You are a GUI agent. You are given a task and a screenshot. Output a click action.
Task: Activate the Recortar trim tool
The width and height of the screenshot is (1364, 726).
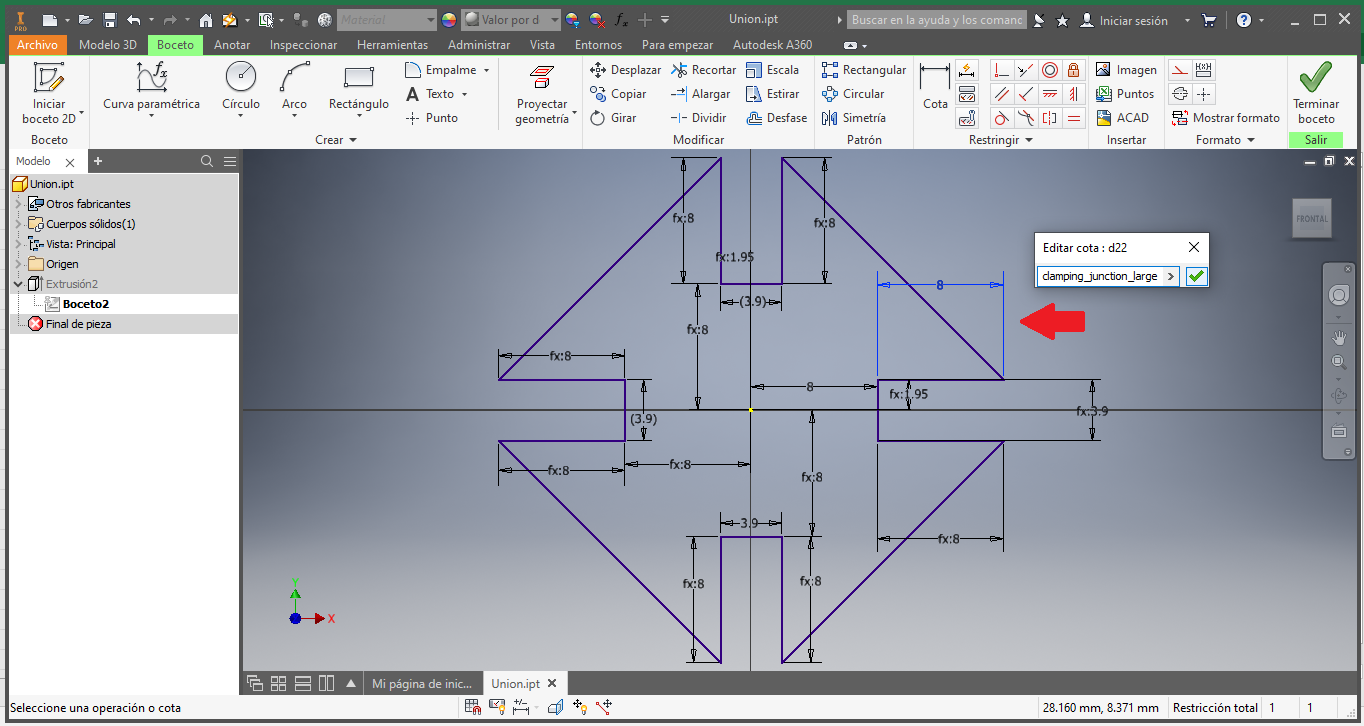[703, 70]
